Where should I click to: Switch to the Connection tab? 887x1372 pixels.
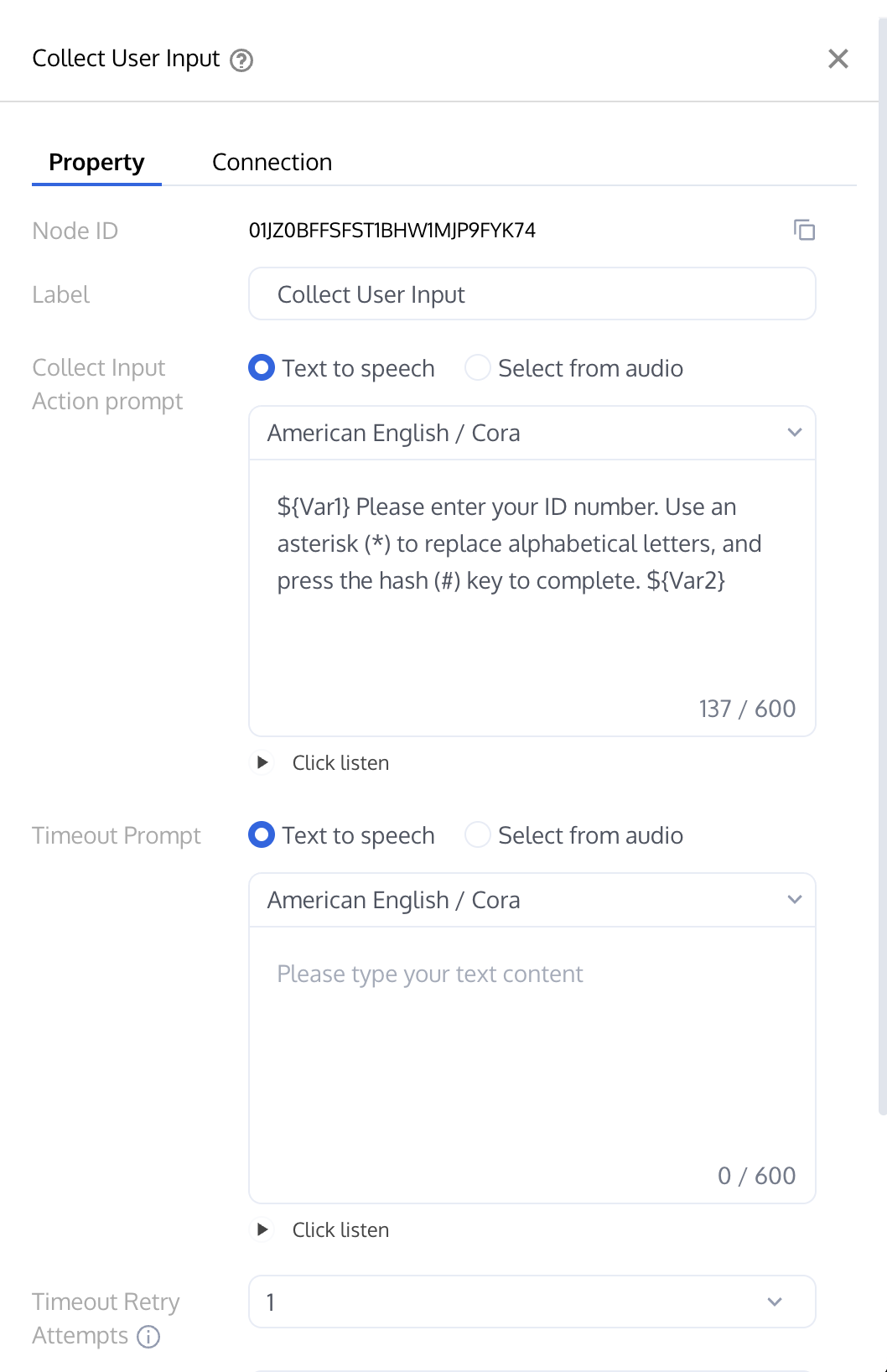coord(272,162)
